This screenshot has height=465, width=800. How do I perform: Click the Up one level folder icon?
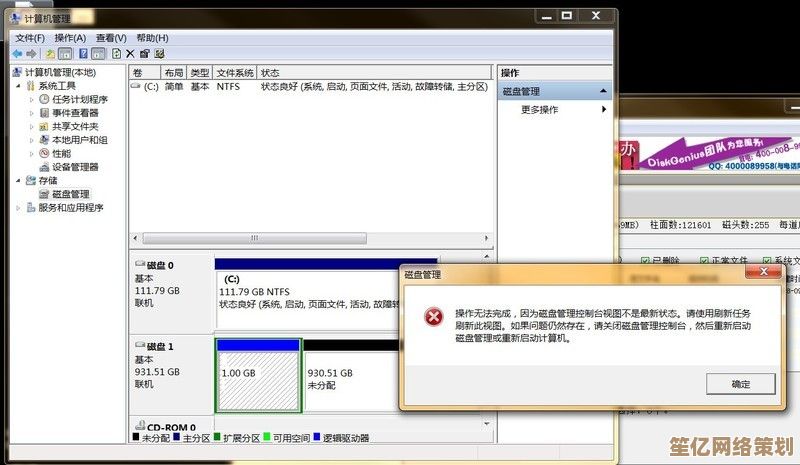(x=51, y=54)
